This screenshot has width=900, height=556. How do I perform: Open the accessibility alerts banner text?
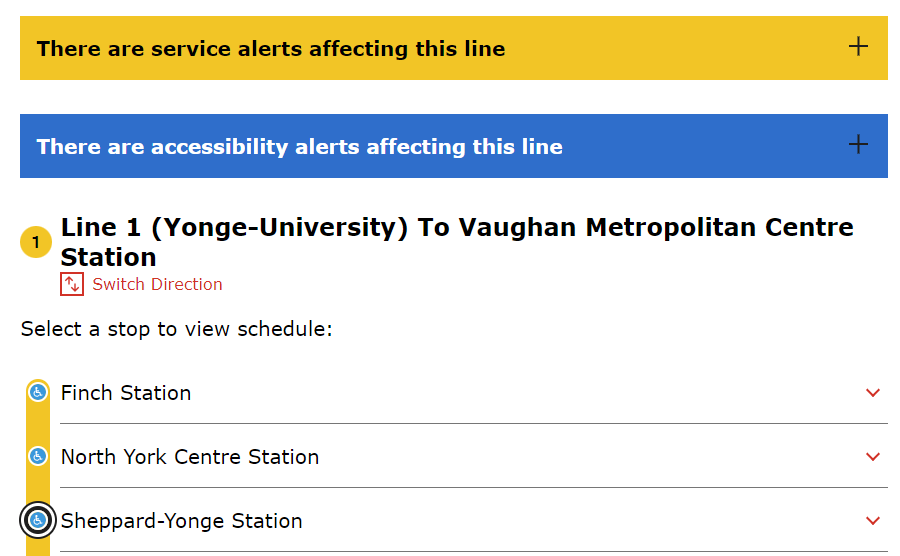pyautogui.click(x=300, y=147)
